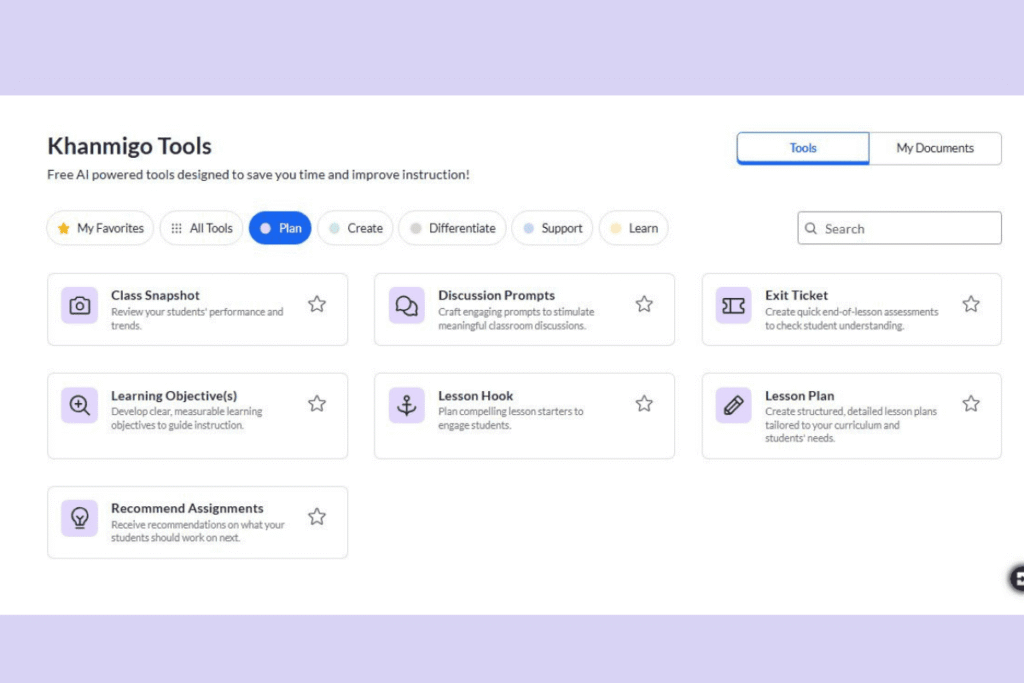Favorite the Discussion Prompts tool
The width and height of the screenshot is (1024, 683).
click(x=644, y=304)
